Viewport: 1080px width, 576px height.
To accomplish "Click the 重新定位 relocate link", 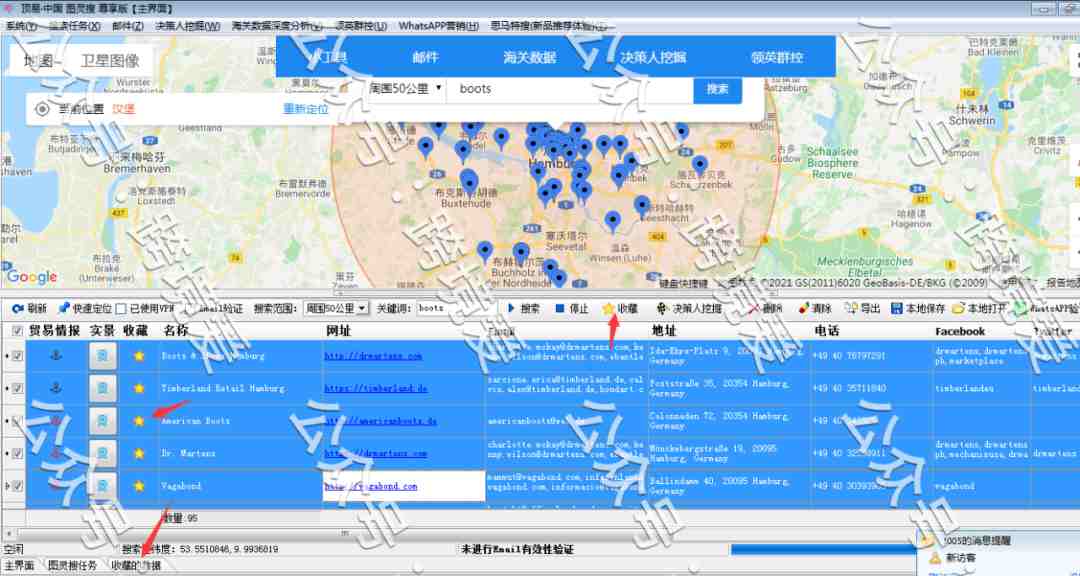I will point(306,109).
